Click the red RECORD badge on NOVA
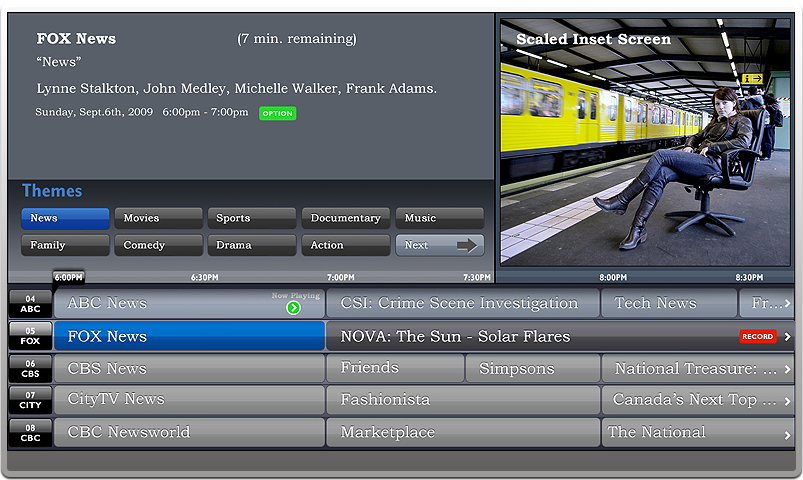Screen dimensions: 803x480 pos(758,337)
